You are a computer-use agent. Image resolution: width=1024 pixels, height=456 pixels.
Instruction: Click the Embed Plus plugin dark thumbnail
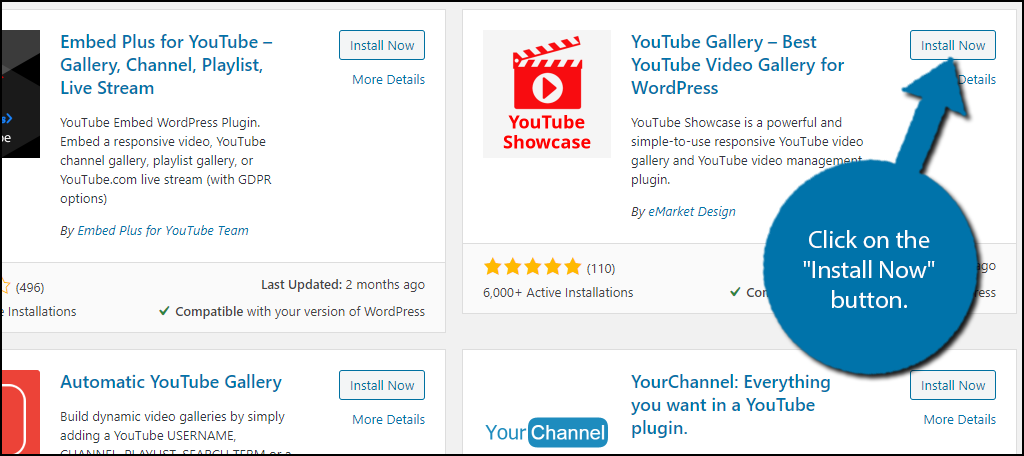[21, 94]
